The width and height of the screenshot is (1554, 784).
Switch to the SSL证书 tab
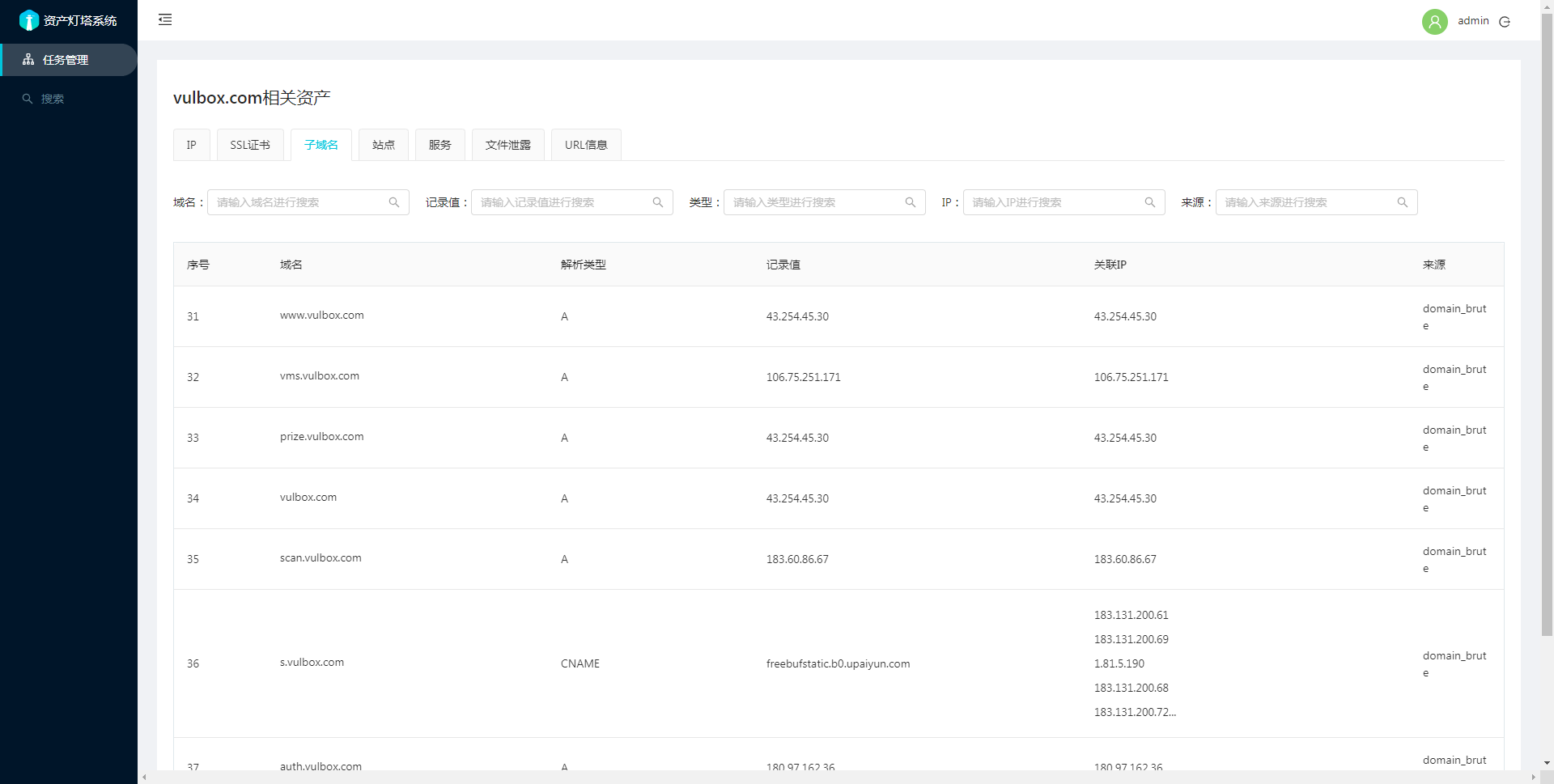pos(250,145)
